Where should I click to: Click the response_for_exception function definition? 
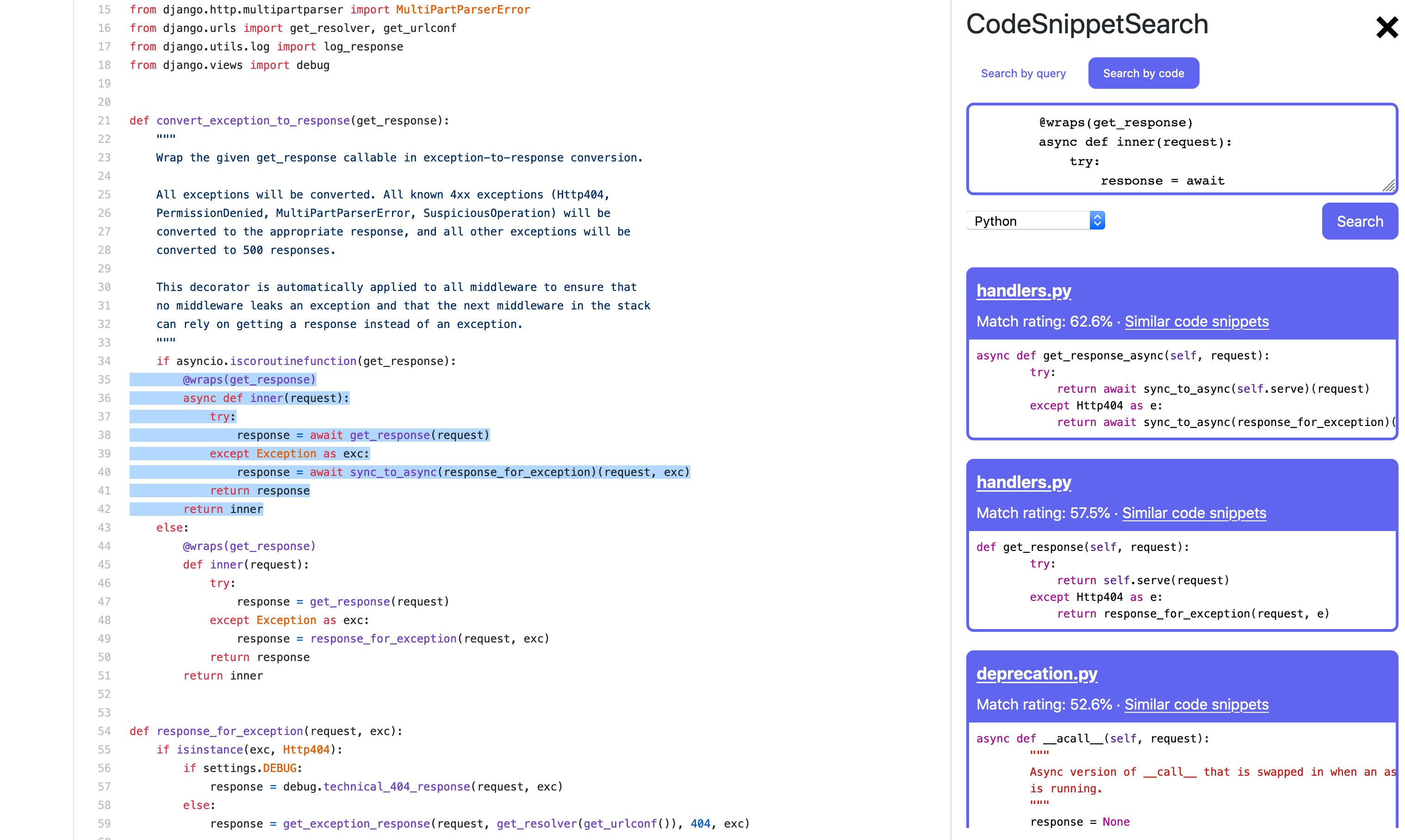(x=230, y=731)
